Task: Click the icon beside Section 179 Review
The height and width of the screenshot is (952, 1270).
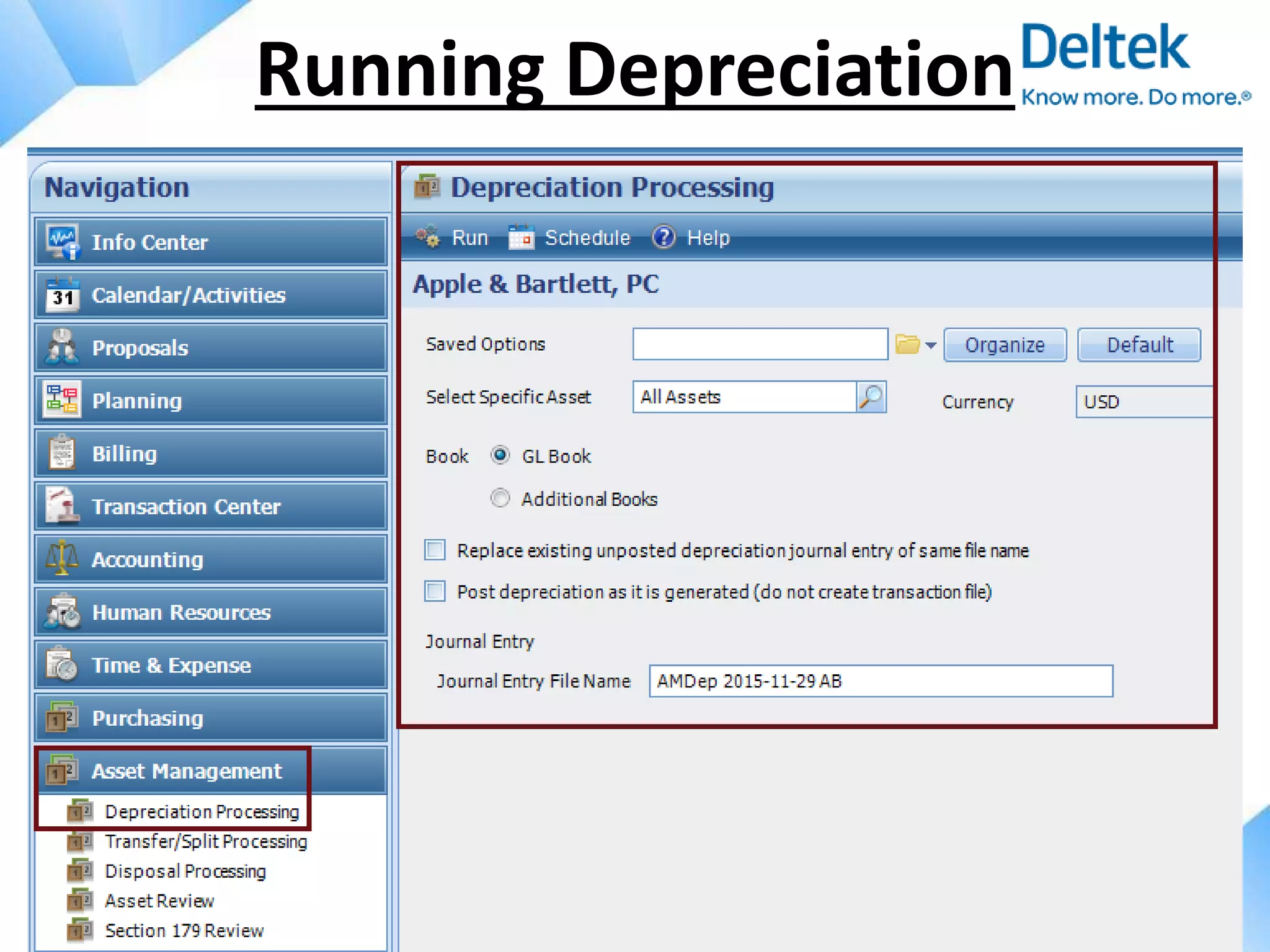Action: point(80,930)
